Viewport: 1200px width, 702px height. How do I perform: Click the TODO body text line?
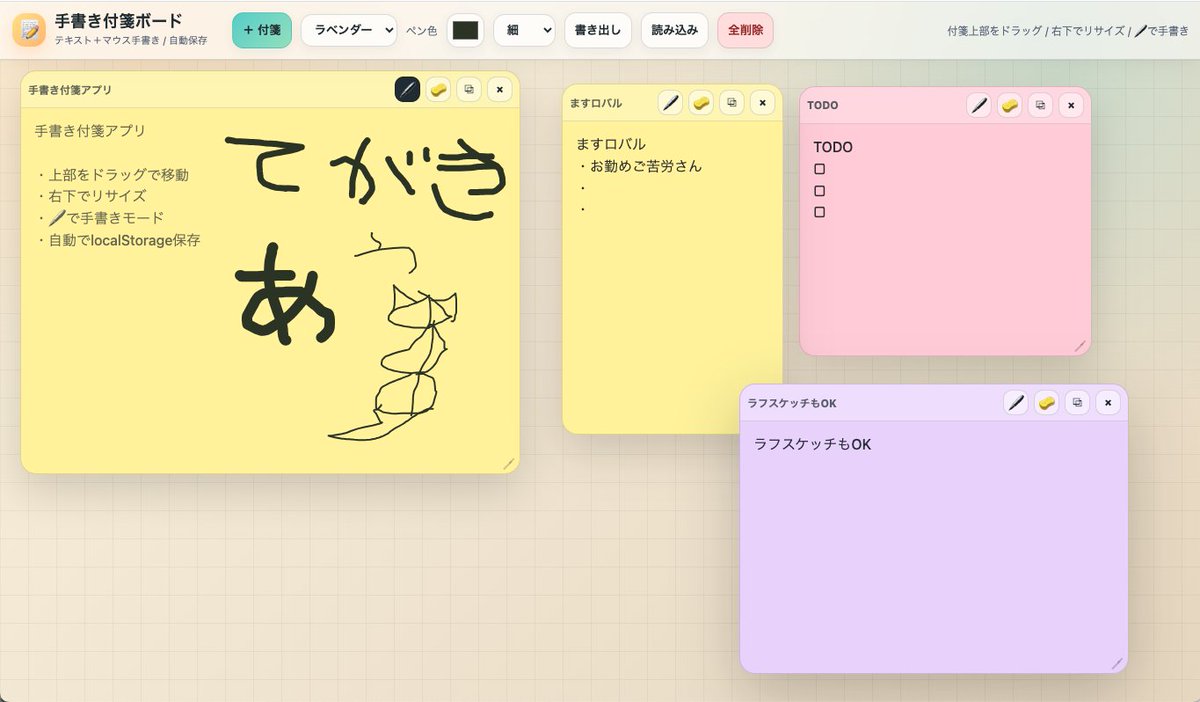click(x=833, y=147)
